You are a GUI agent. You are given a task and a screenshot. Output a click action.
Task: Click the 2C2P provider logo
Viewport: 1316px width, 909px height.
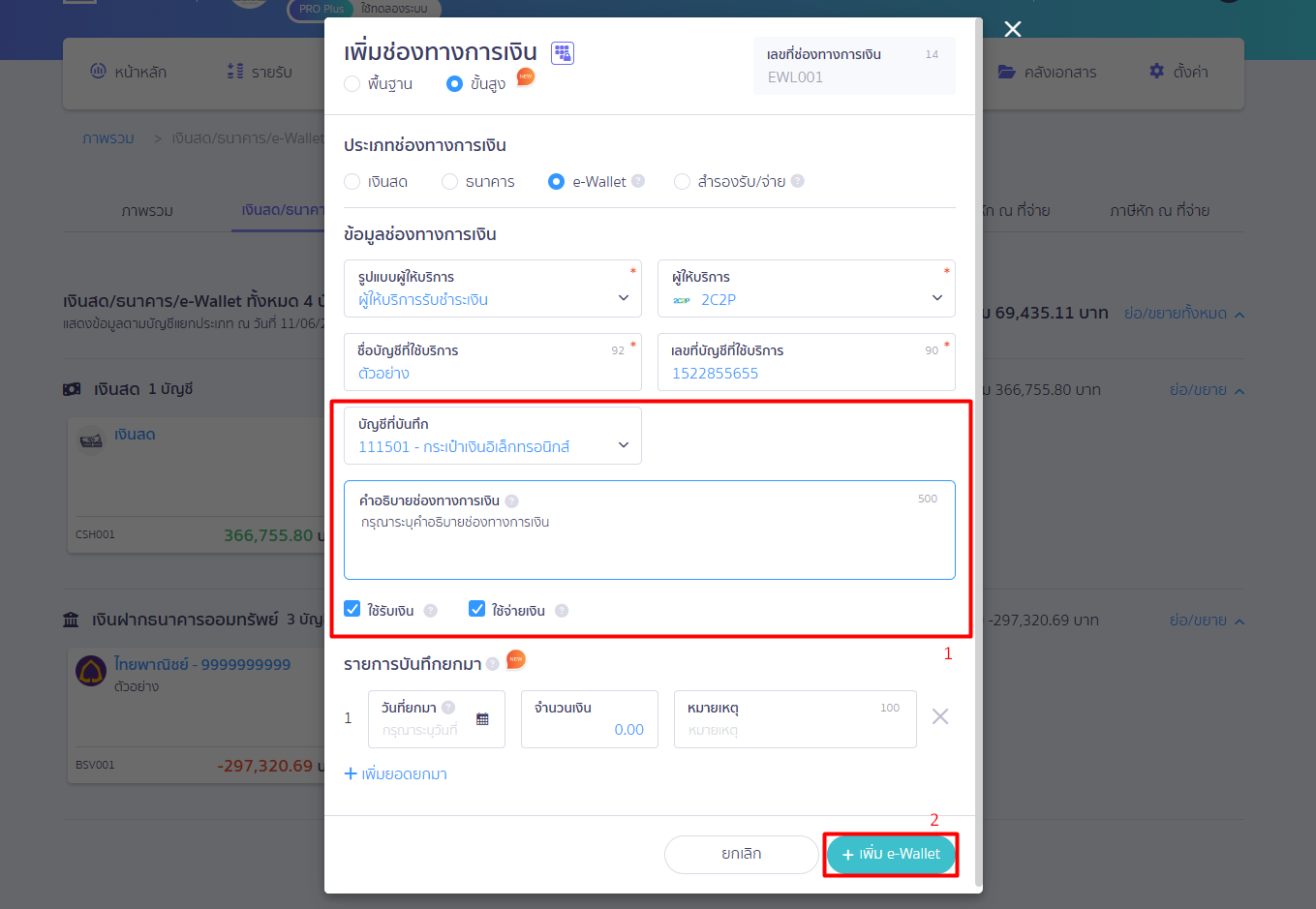(682, 300)
